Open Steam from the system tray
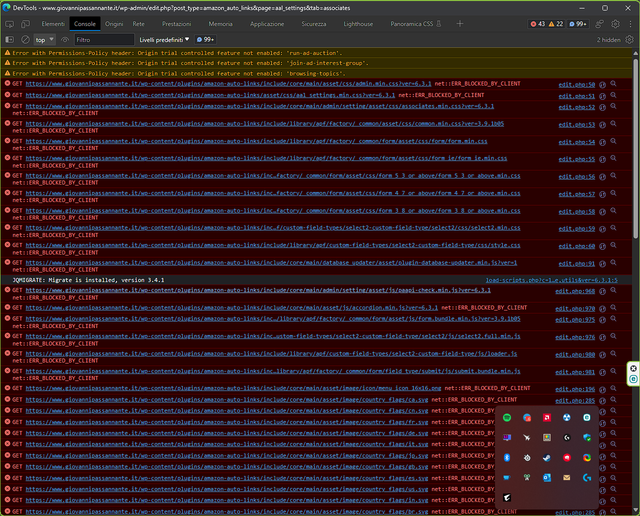Image resolution: width=640 pixels, height=516 pixels. point(547,458)
